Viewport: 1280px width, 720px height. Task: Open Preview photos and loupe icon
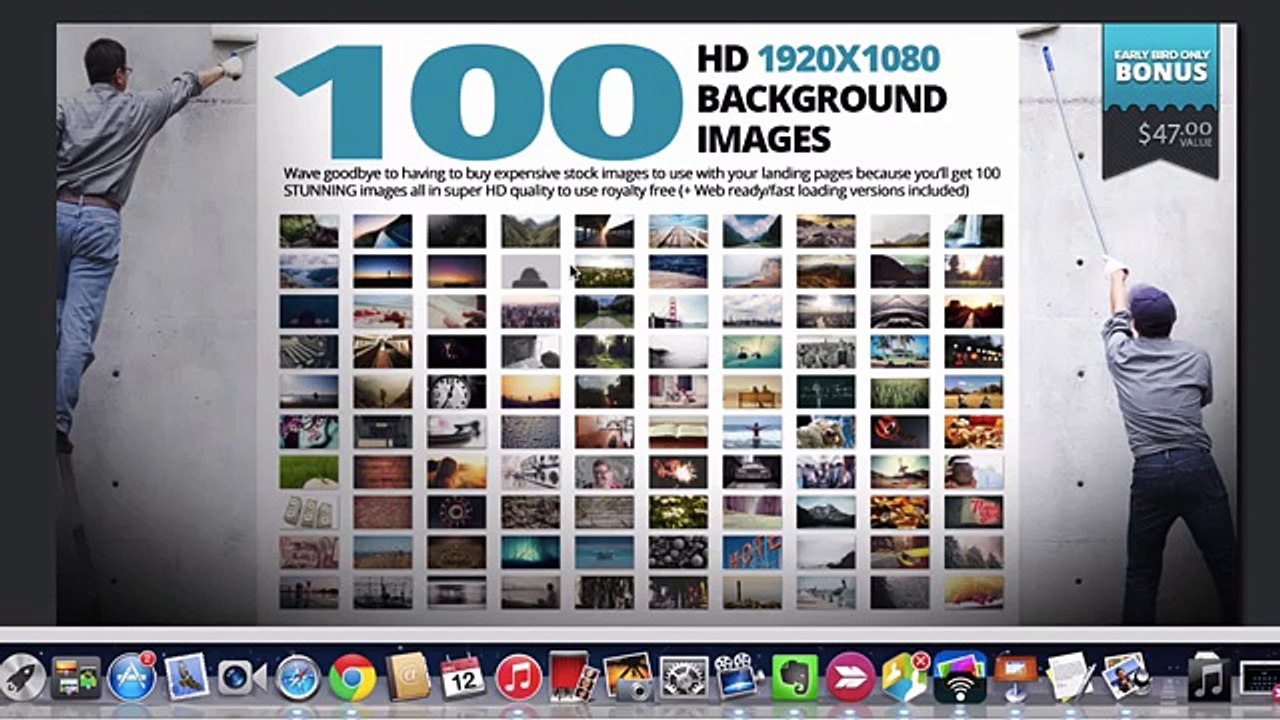point(1126,677)
